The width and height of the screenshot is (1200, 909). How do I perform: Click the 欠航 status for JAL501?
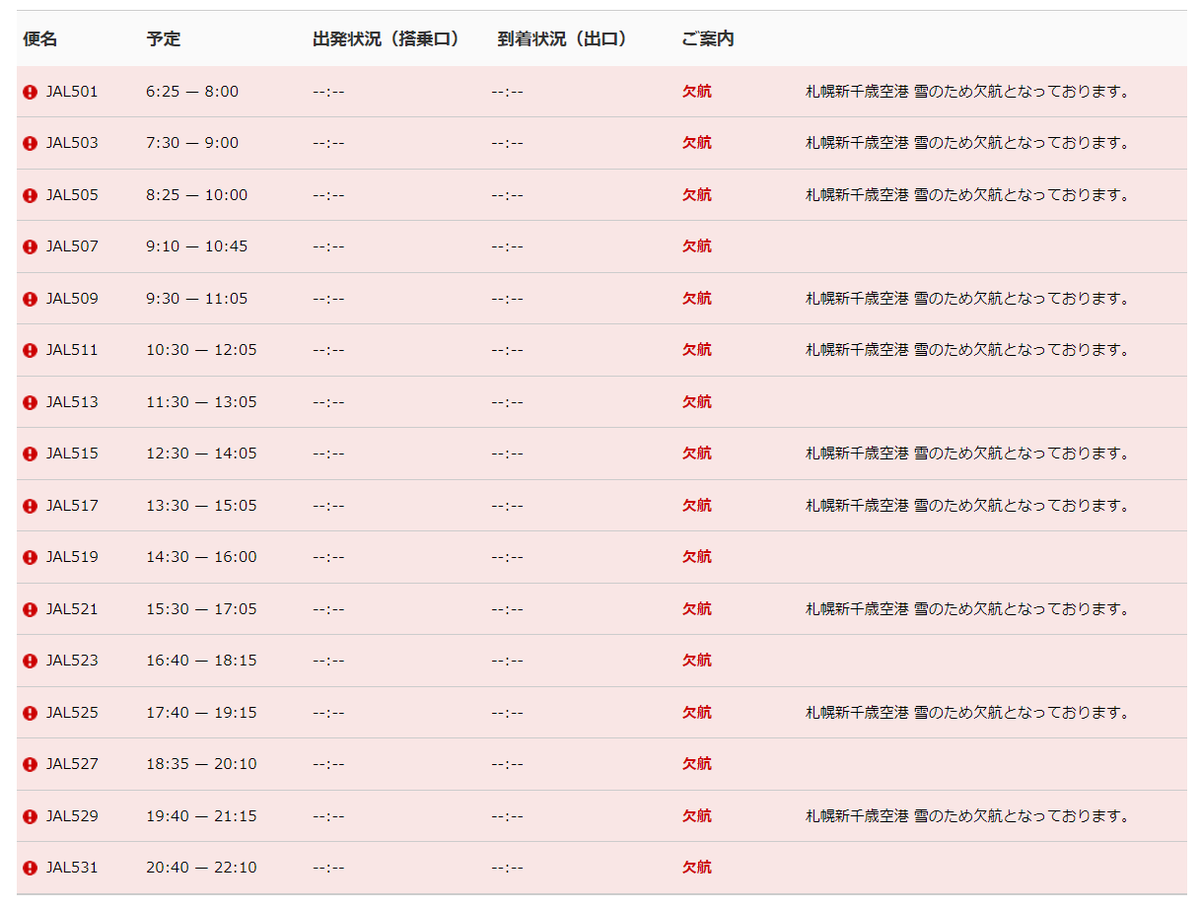(x=697, y=91)
